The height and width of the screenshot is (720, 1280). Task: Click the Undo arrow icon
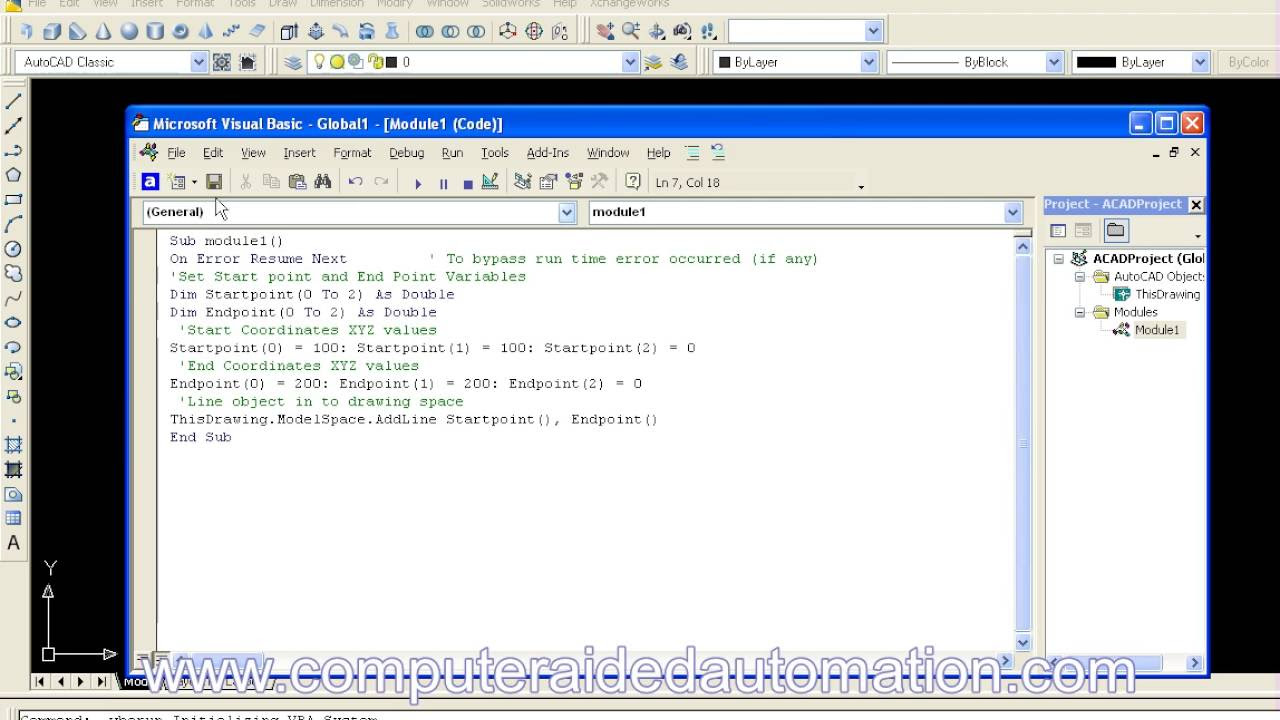click(x=355, y=182)
